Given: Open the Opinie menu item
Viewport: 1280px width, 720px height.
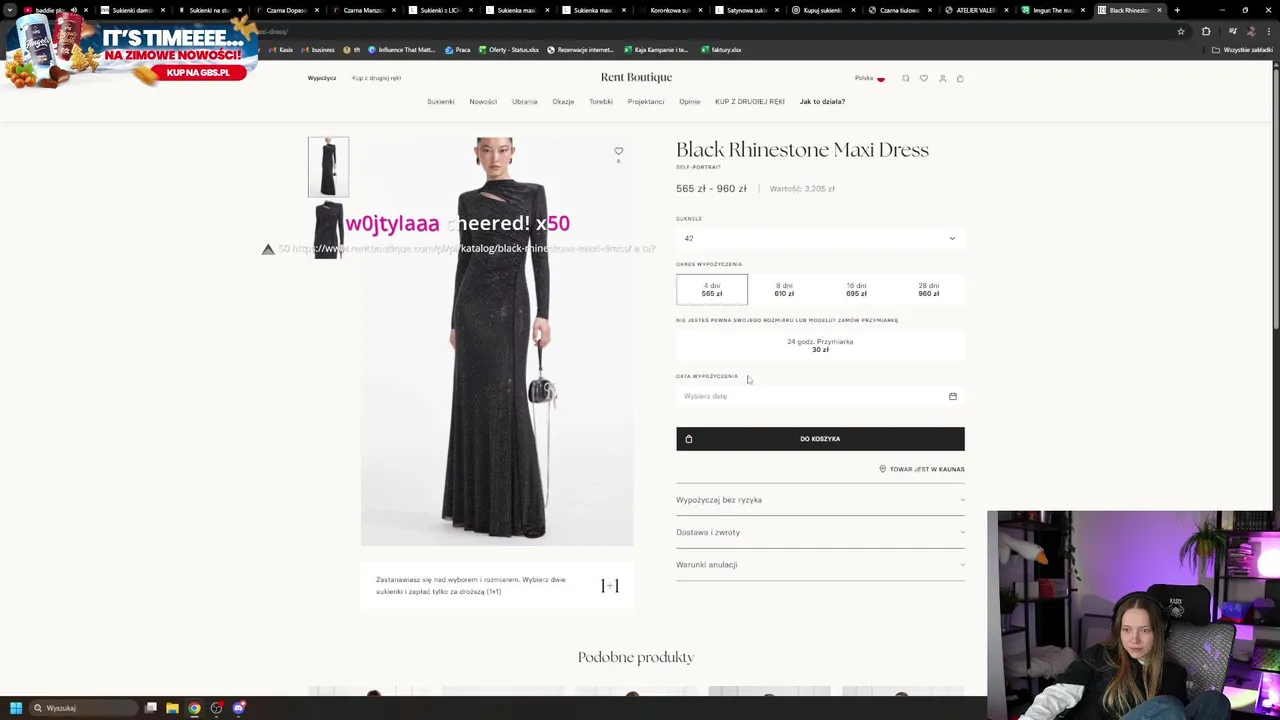Looking at the screenshot, I should [x=689, y=101].
